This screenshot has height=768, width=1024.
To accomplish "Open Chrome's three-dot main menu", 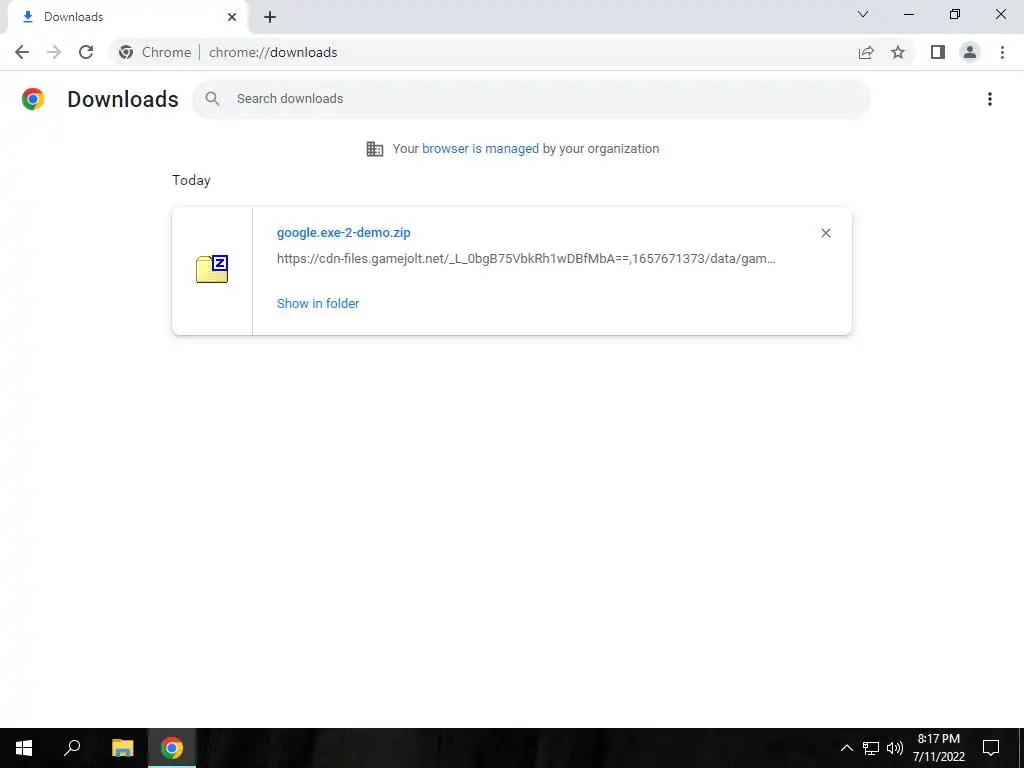I will point(1002,52).
